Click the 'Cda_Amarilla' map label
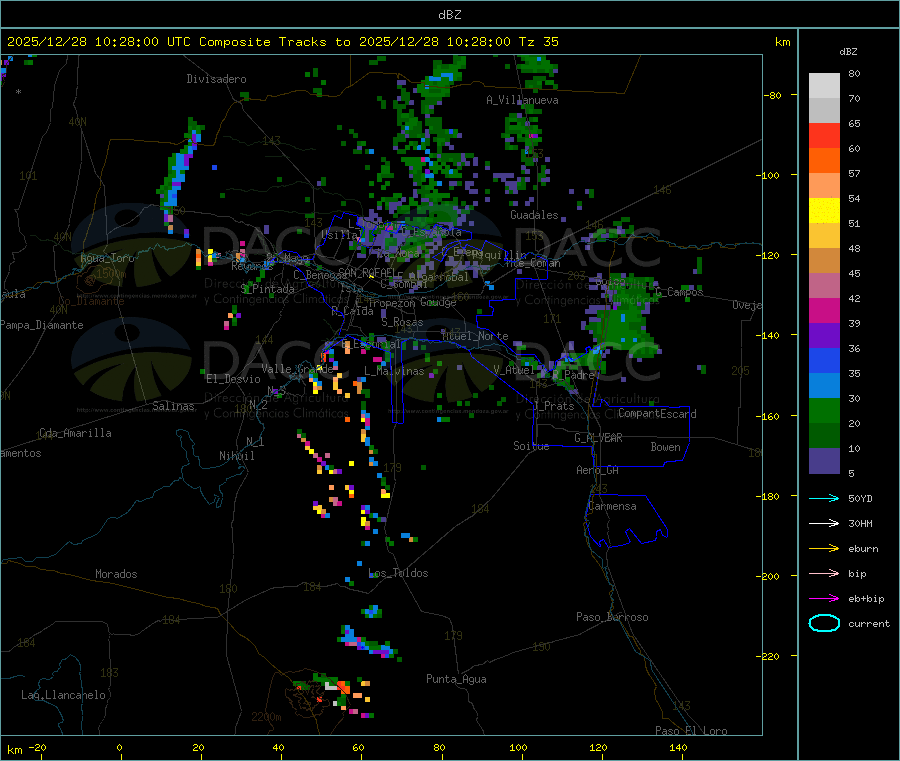This screenshot has width=900, height=761. tap(75, 433)
